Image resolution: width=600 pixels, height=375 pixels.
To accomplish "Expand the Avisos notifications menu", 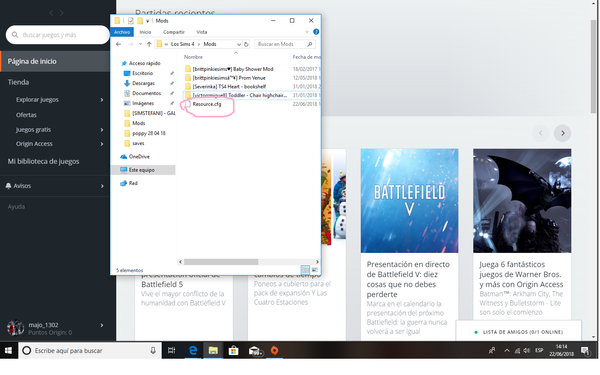I will pyautogui.click(x=102, y=186).
